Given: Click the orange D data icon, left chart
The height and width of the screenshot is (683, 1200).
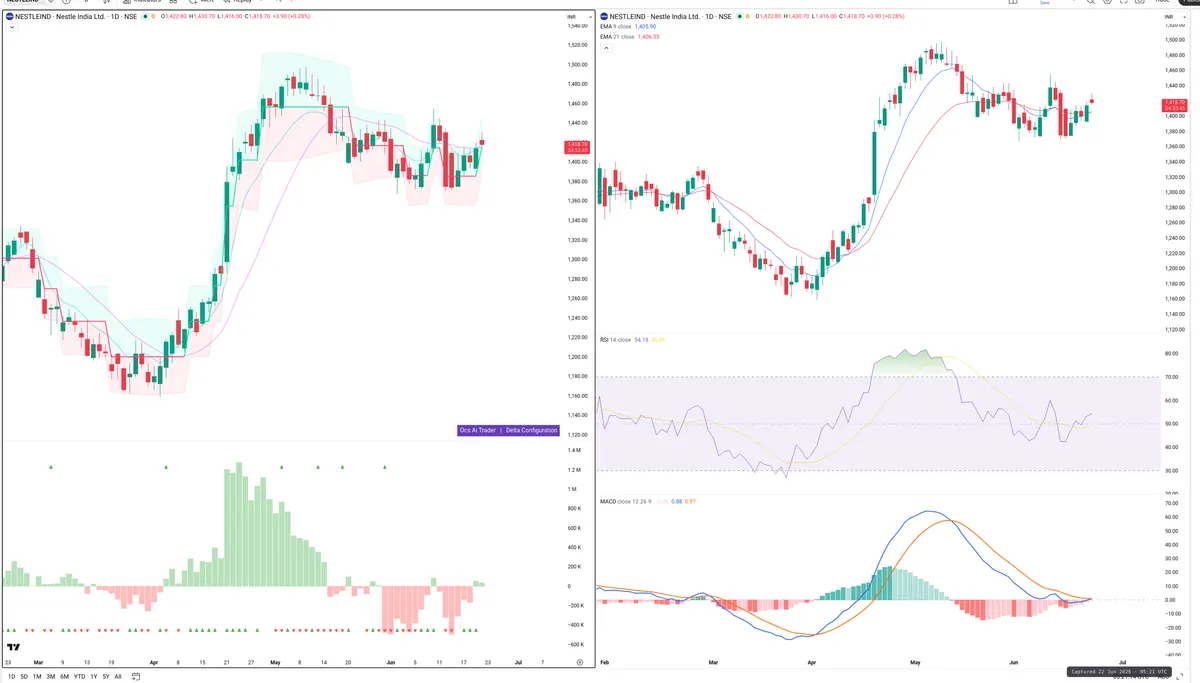Looking at the screenshot, I should [x=153, y=17].
